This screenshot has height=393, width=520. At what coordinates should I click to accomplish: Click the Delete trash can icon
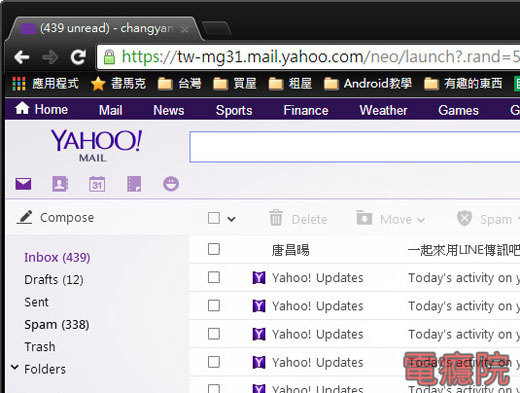276,218
